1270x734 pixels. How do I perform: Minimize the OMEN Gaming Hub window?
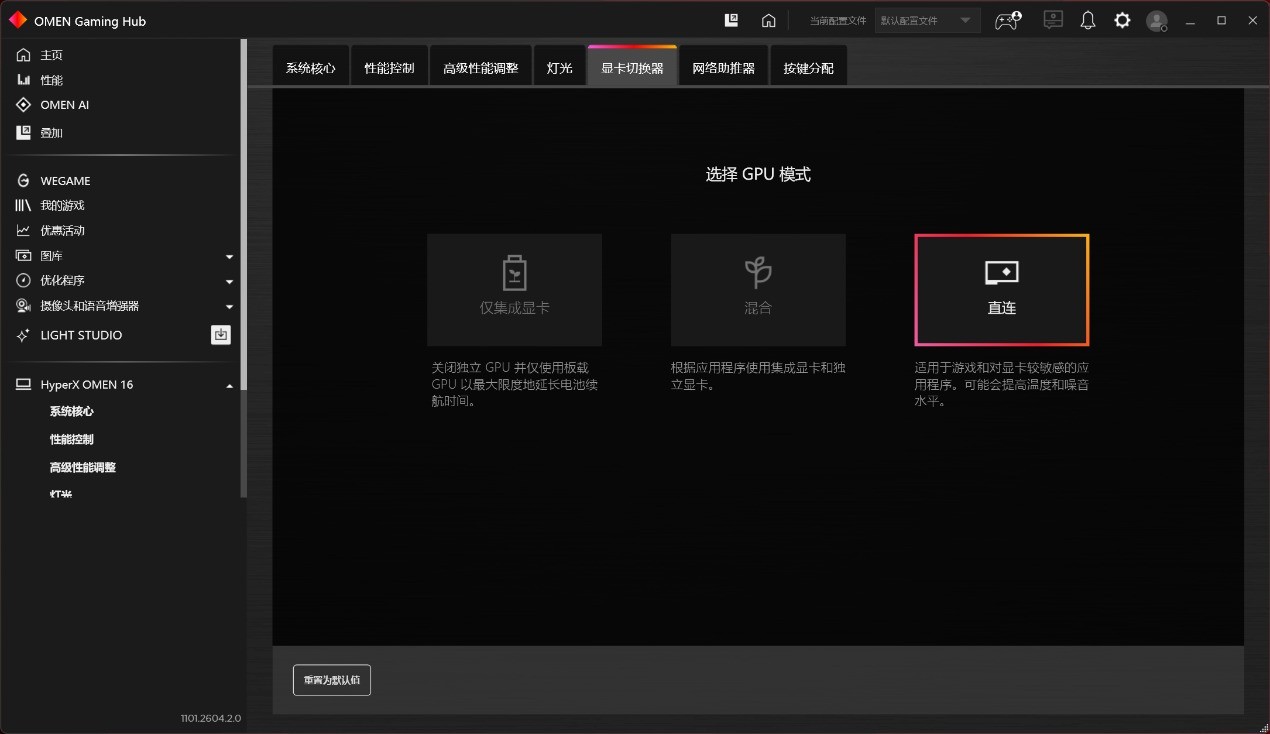click(x=1190, y=20)
